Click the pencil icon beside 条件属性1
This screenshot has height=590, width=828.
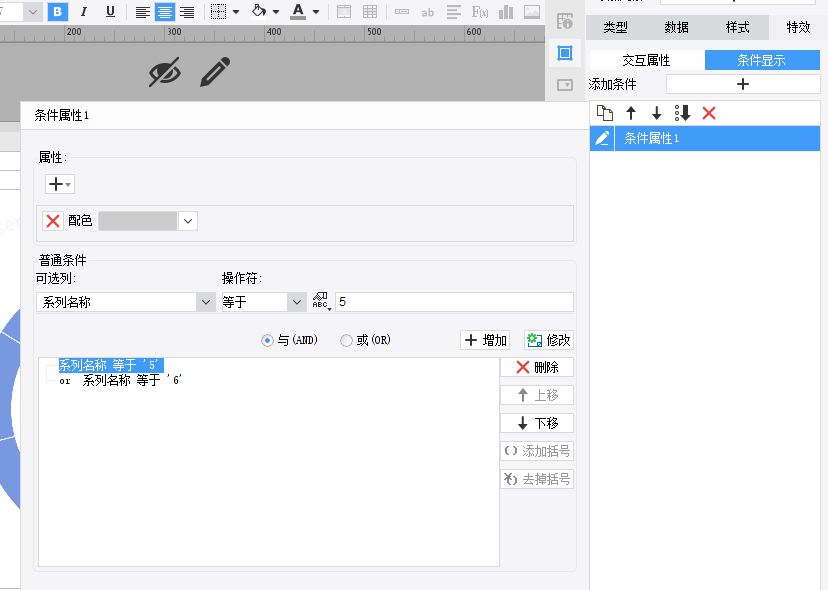602,138
